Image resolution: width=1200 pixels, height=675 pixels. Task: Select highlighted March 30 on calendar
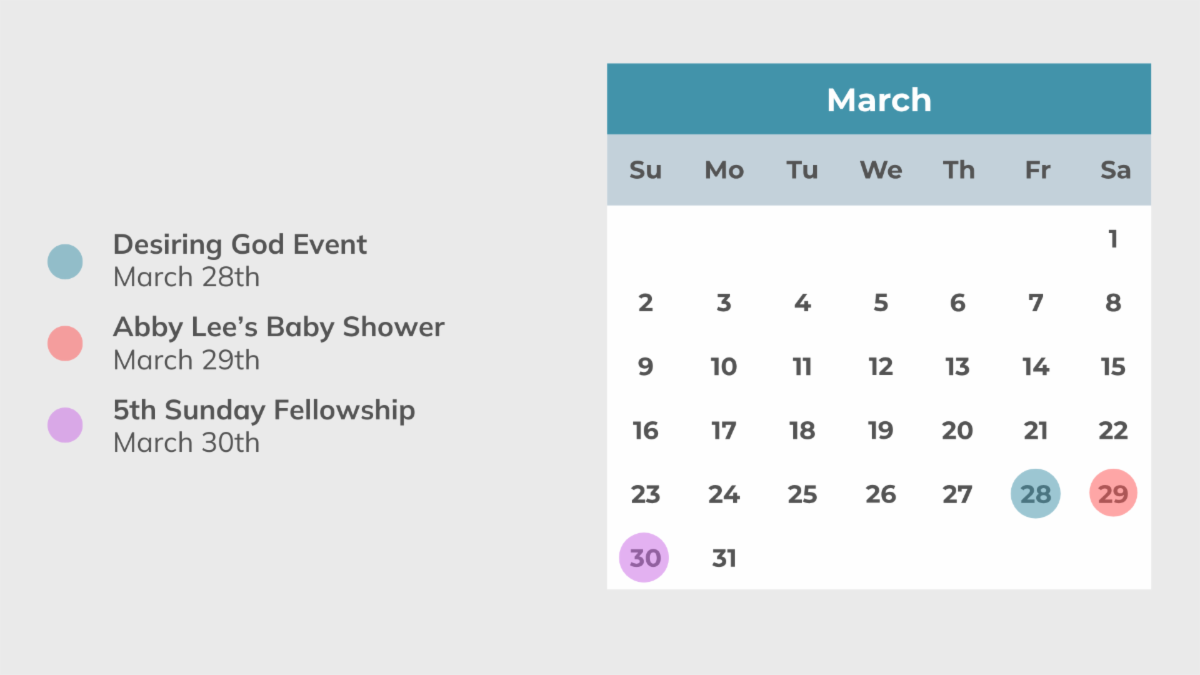click(645, 558)
